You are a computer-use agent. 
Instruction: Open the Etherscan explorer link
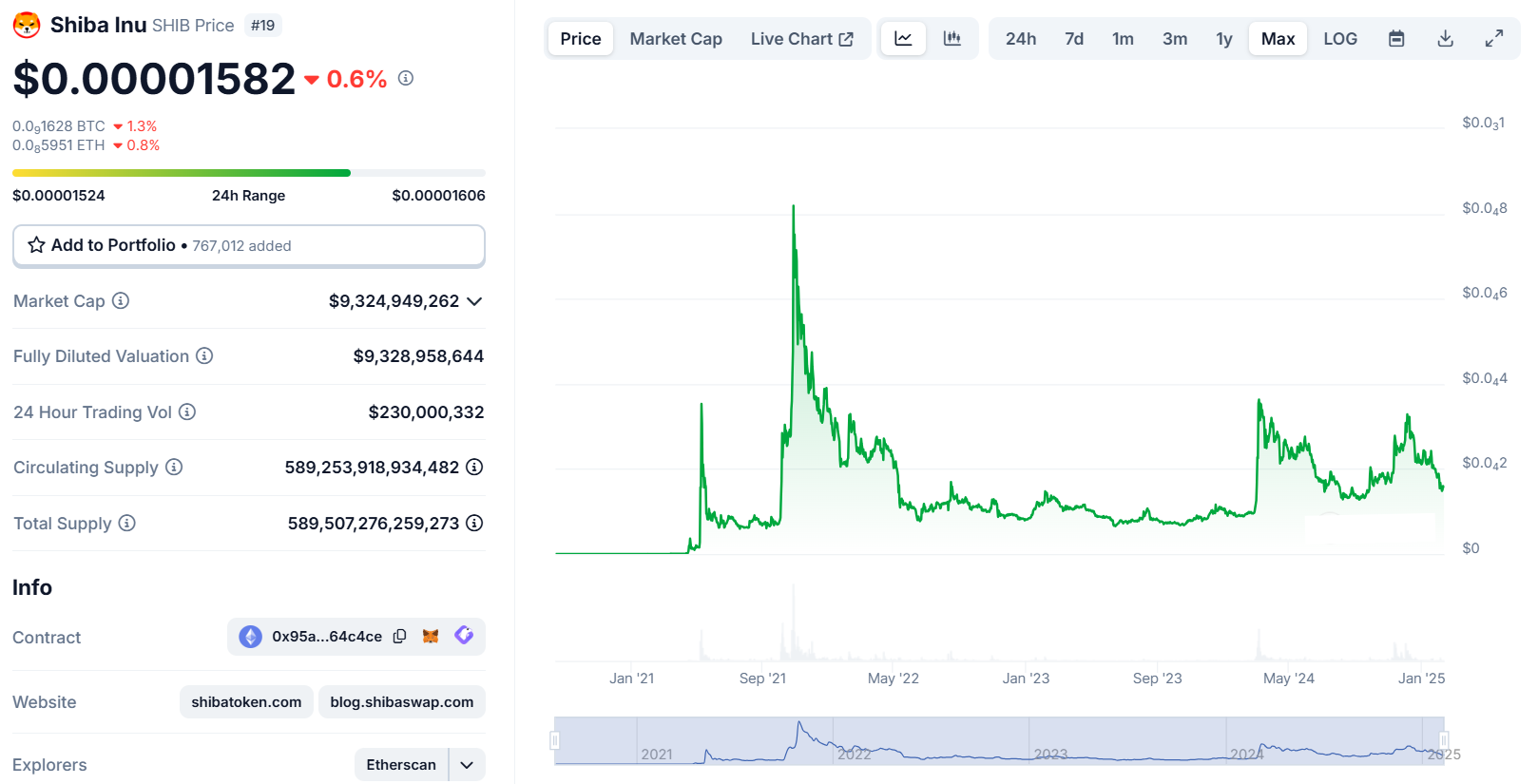click(401, 765)
